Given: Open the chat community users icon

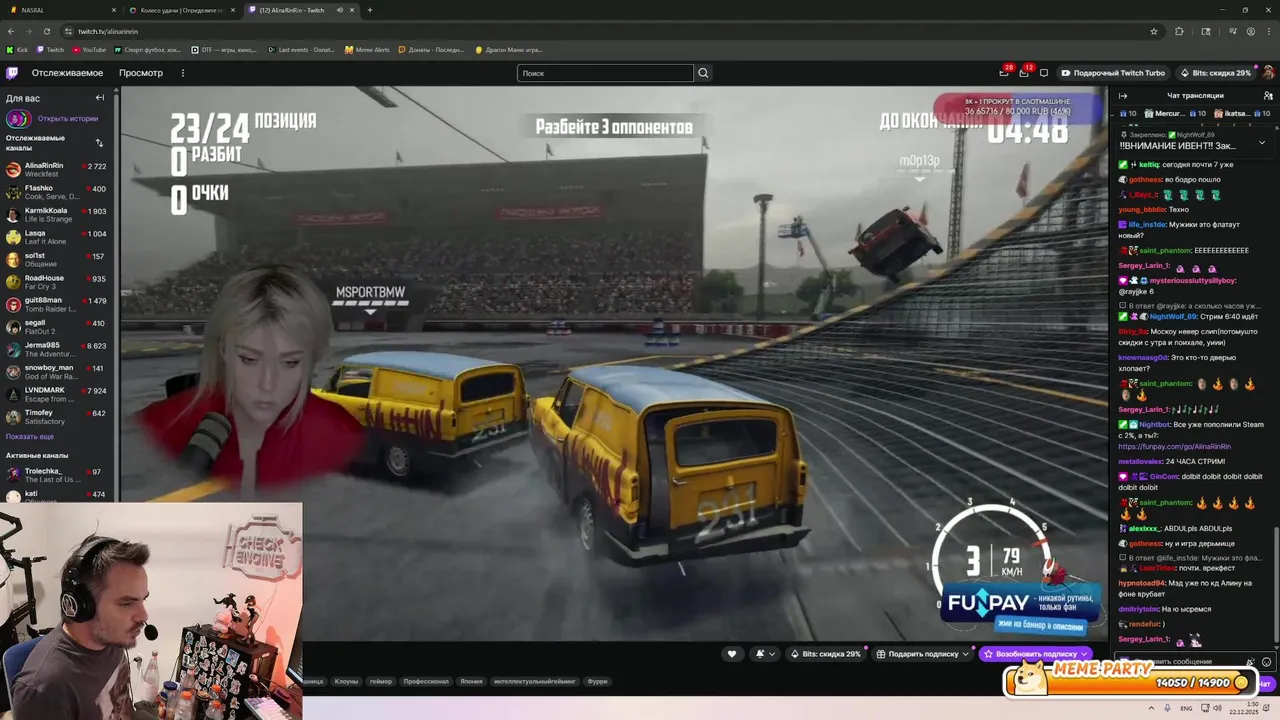Looking at the screenshot, I should click(1267, 96).
